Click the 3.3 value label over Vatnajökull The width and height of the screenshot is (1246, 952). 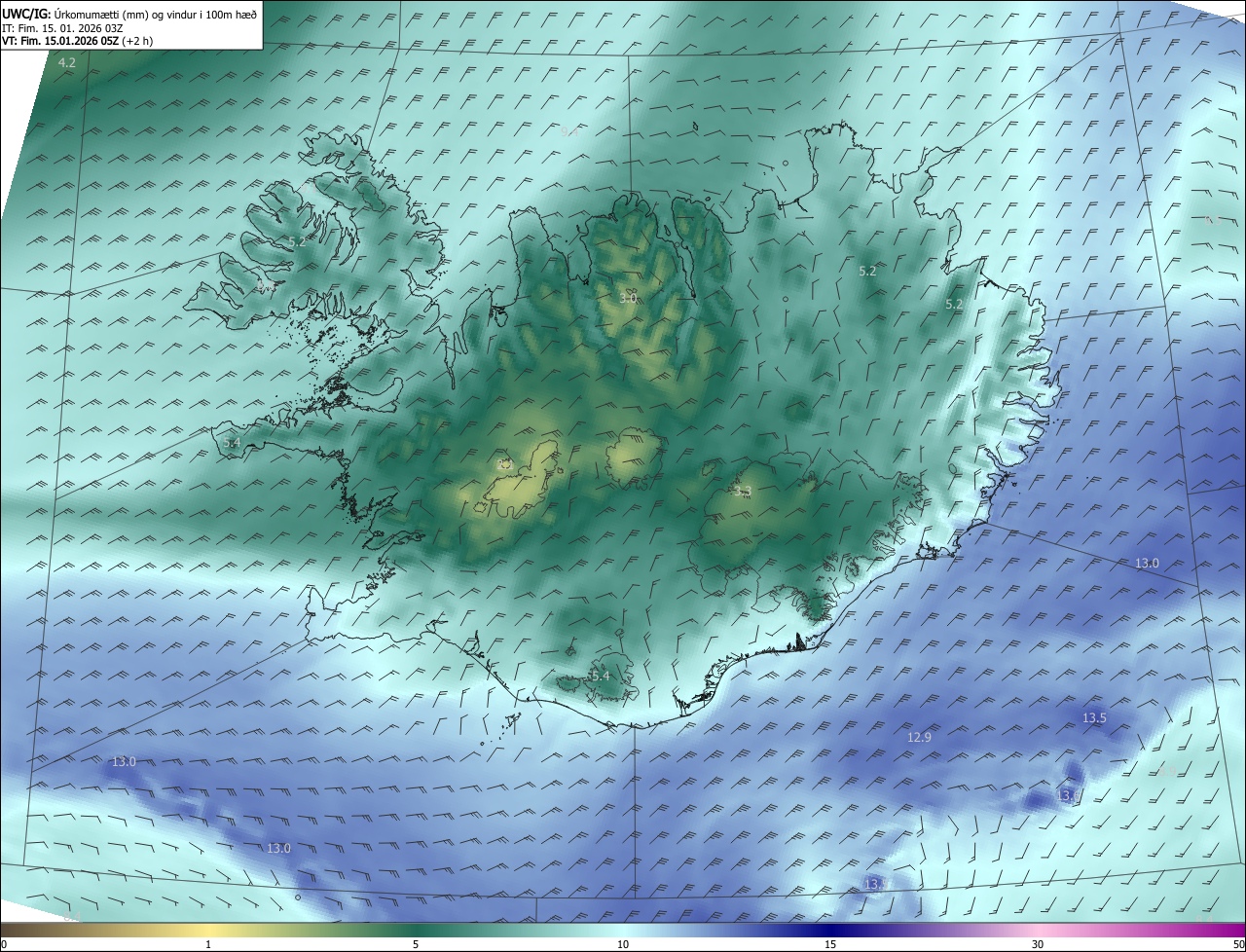(x=743, y=492)
